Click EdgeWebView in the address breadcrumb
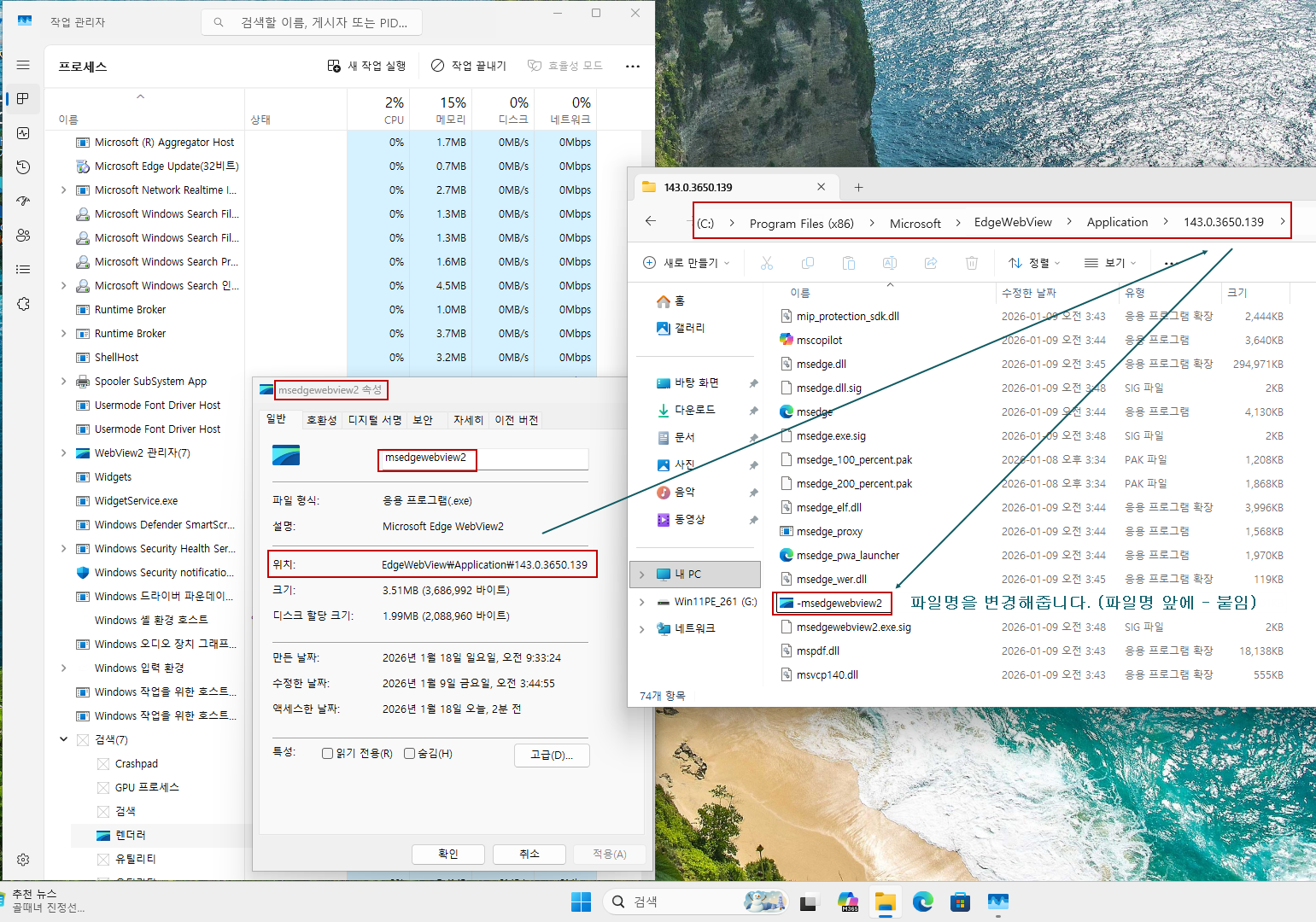Viewport: 1316px width, 922px height. click(x=1013, y=222)
